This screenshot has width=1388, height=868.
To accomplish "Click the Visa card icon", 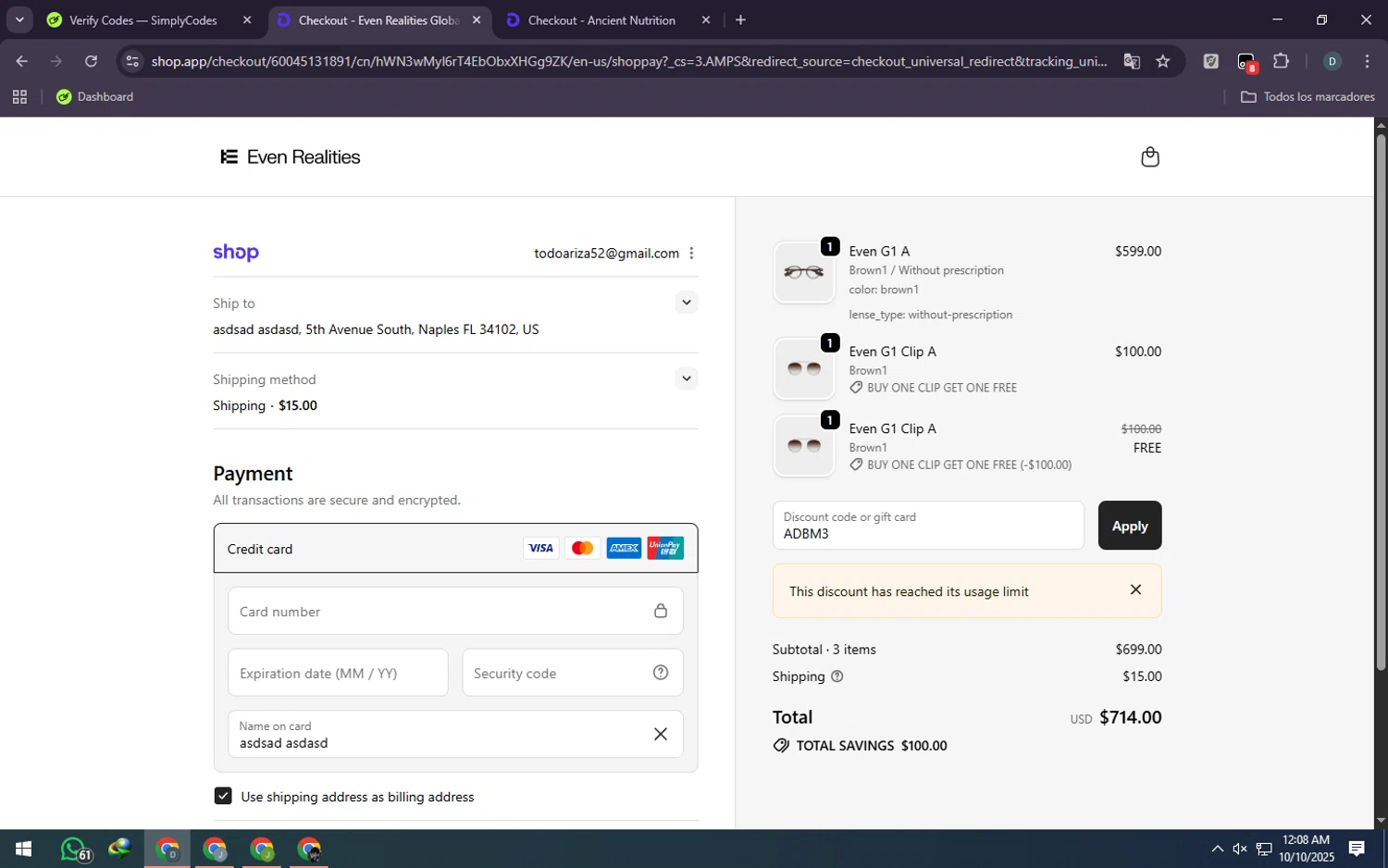I will pos(540,549).
